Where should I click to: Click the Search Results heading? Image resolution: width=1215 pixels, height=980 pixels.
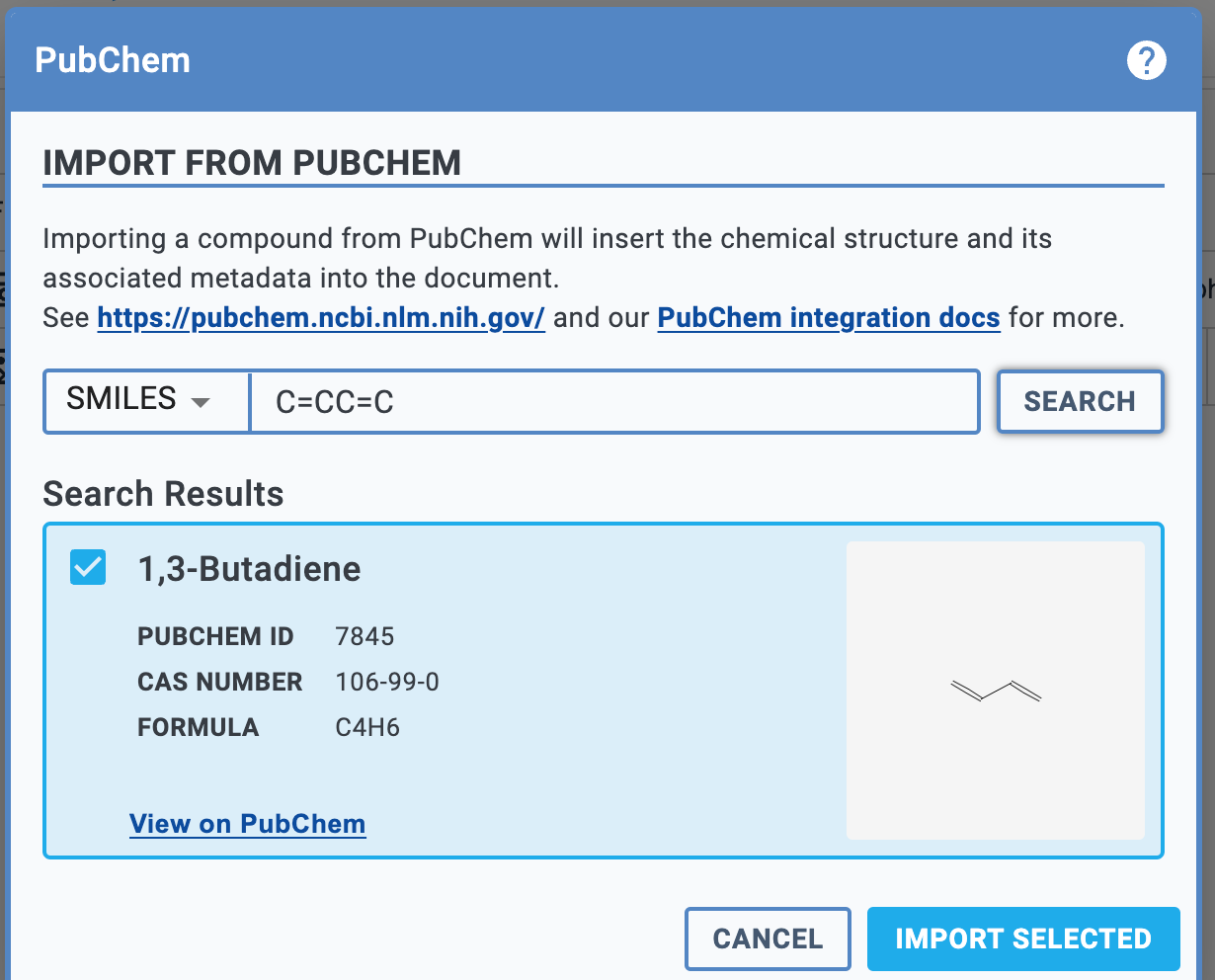pyautogui.click(x=163, y=494)
